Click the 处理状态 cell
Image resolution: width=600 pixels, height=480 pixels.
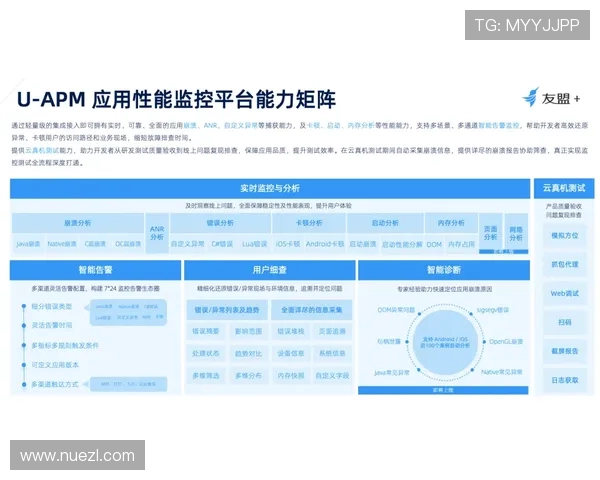click(206, 354)
